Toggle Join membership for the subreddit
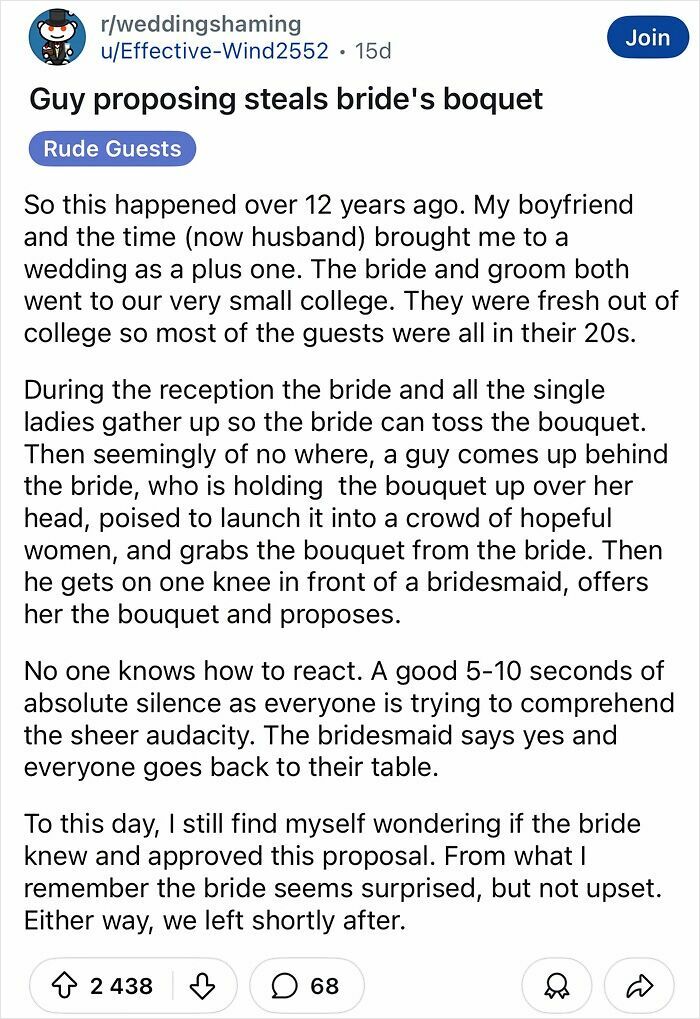 tap(647, 37)
